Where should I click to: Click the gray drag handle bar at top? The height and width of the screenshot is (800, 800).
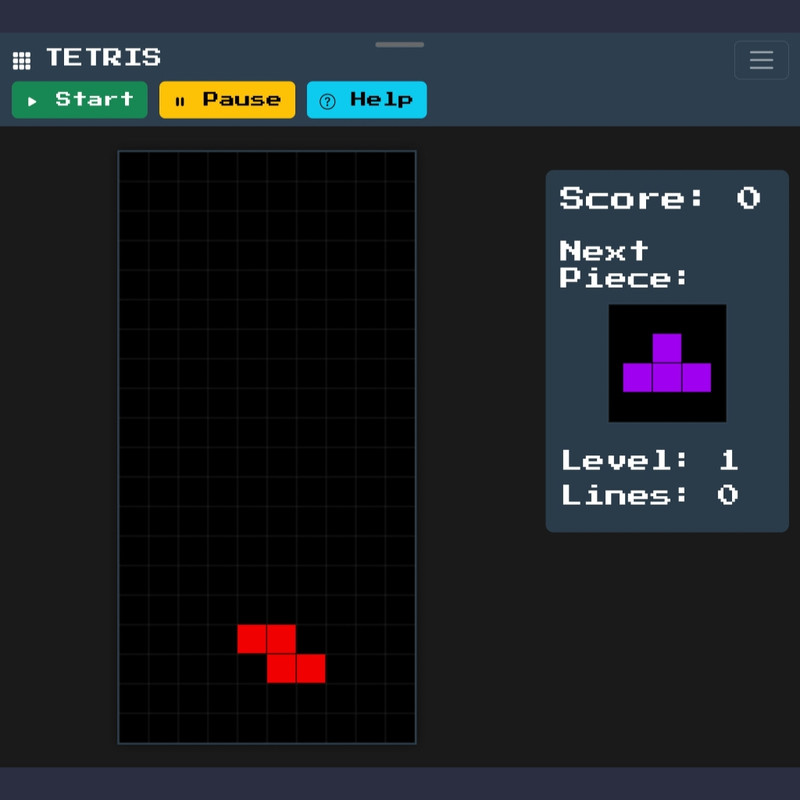tap(399, 45)
